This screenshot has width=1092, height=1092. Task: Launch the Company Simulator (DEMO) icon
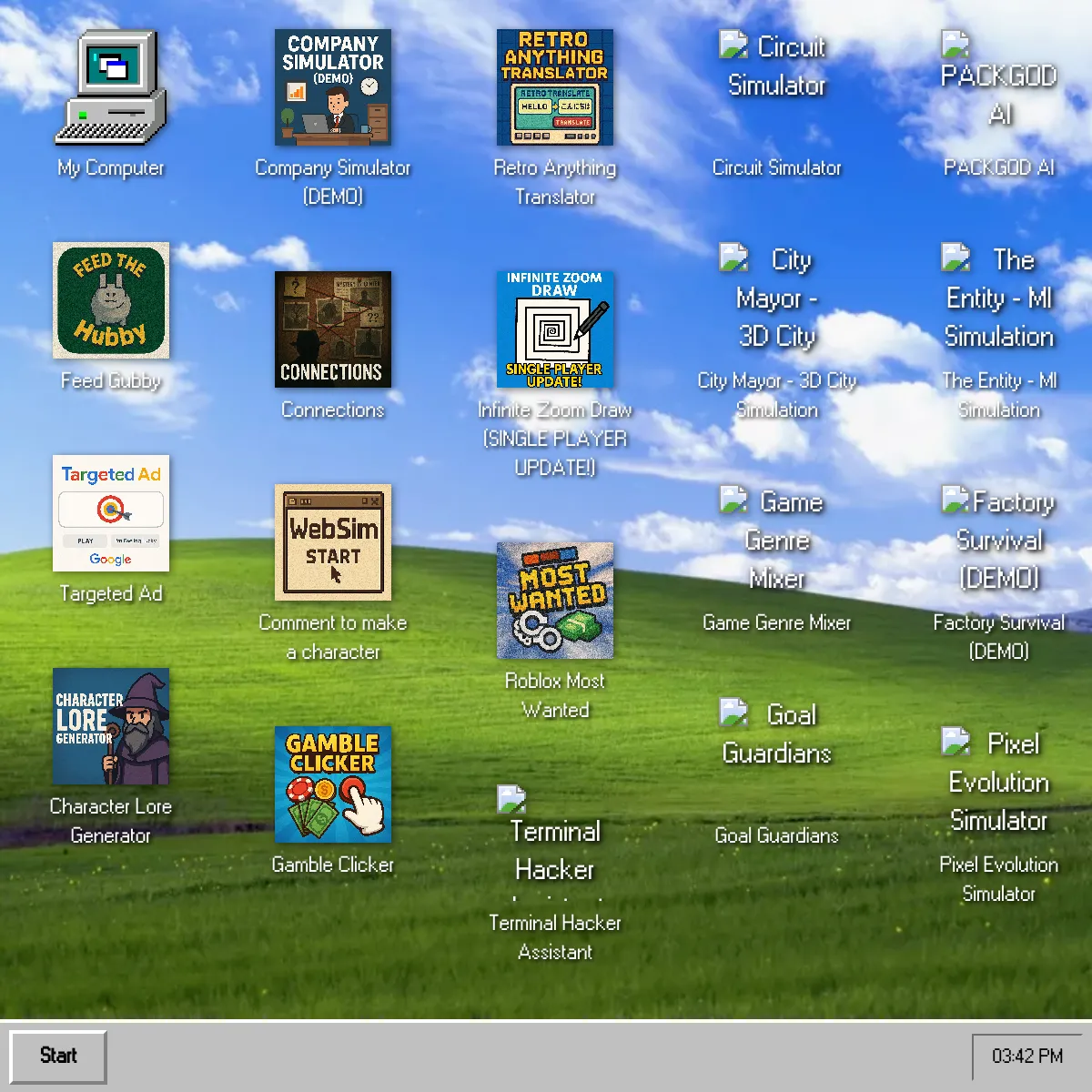tap(333, 87)
